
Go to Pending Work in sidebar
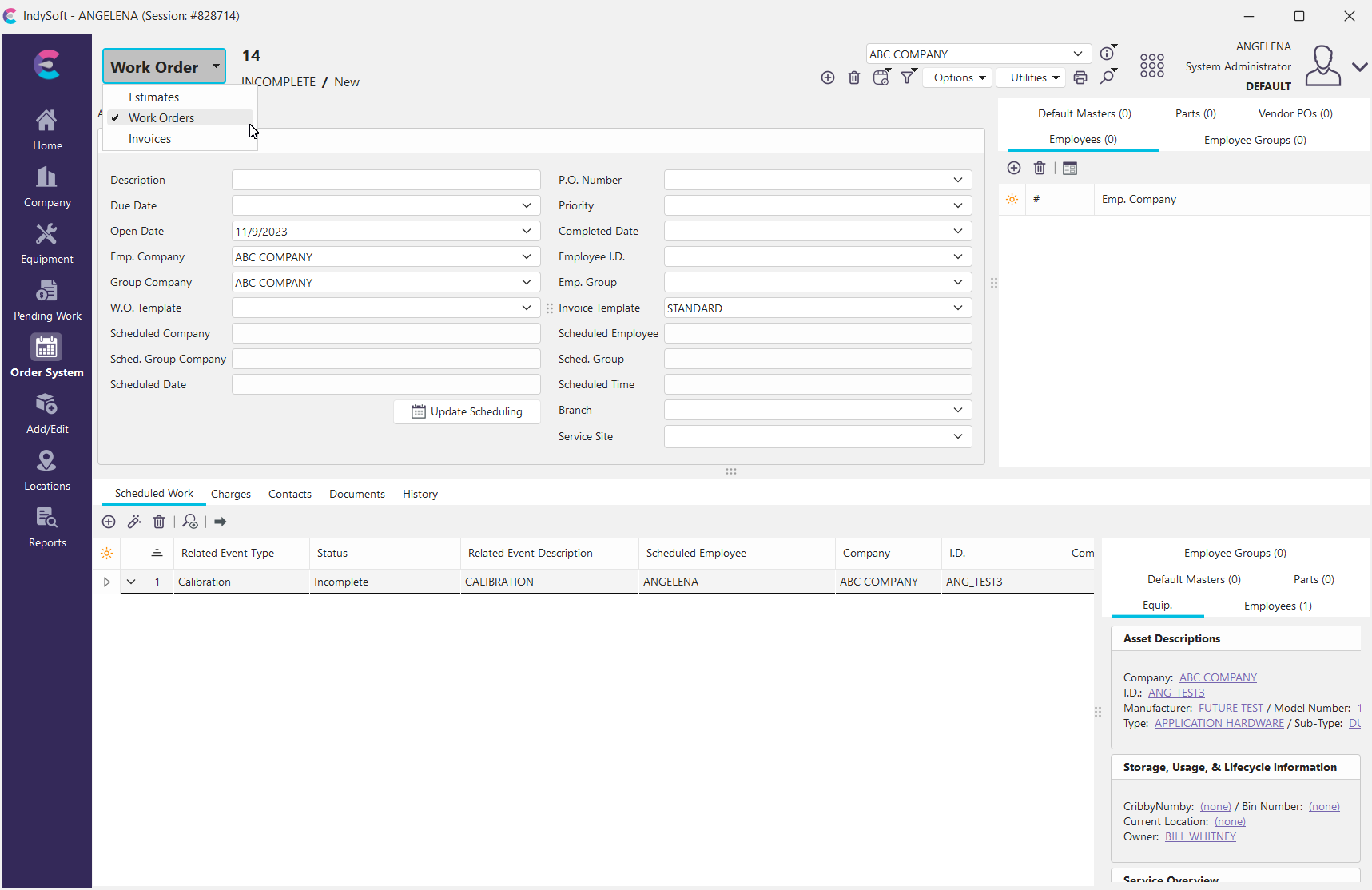tap(47, 300)
